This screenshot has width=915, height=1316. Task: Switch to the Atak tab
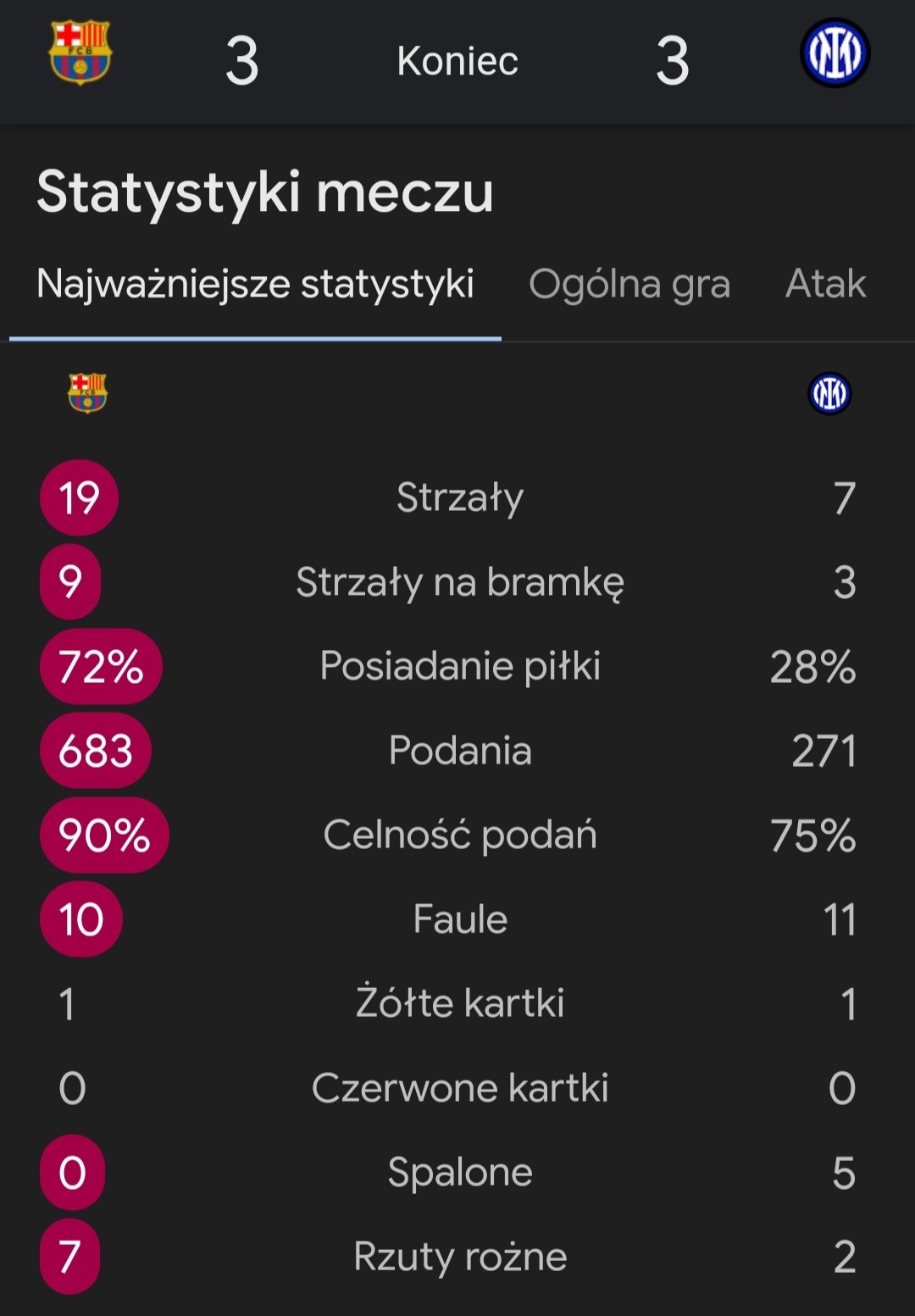click(x=825, y=284)
